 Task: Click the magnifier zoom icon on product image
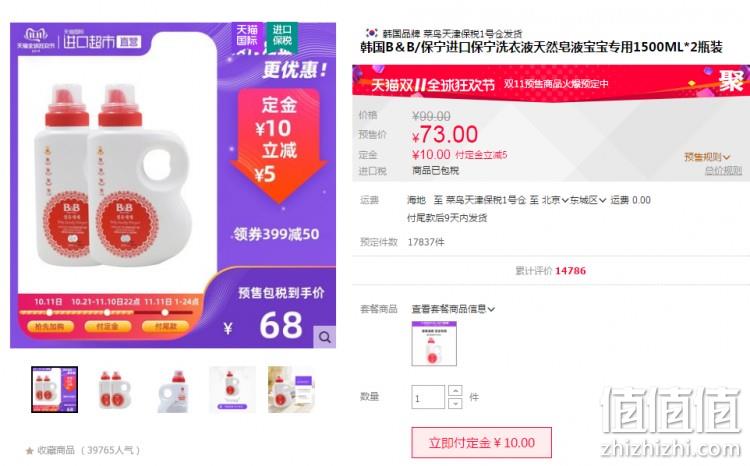pos(325,337)
